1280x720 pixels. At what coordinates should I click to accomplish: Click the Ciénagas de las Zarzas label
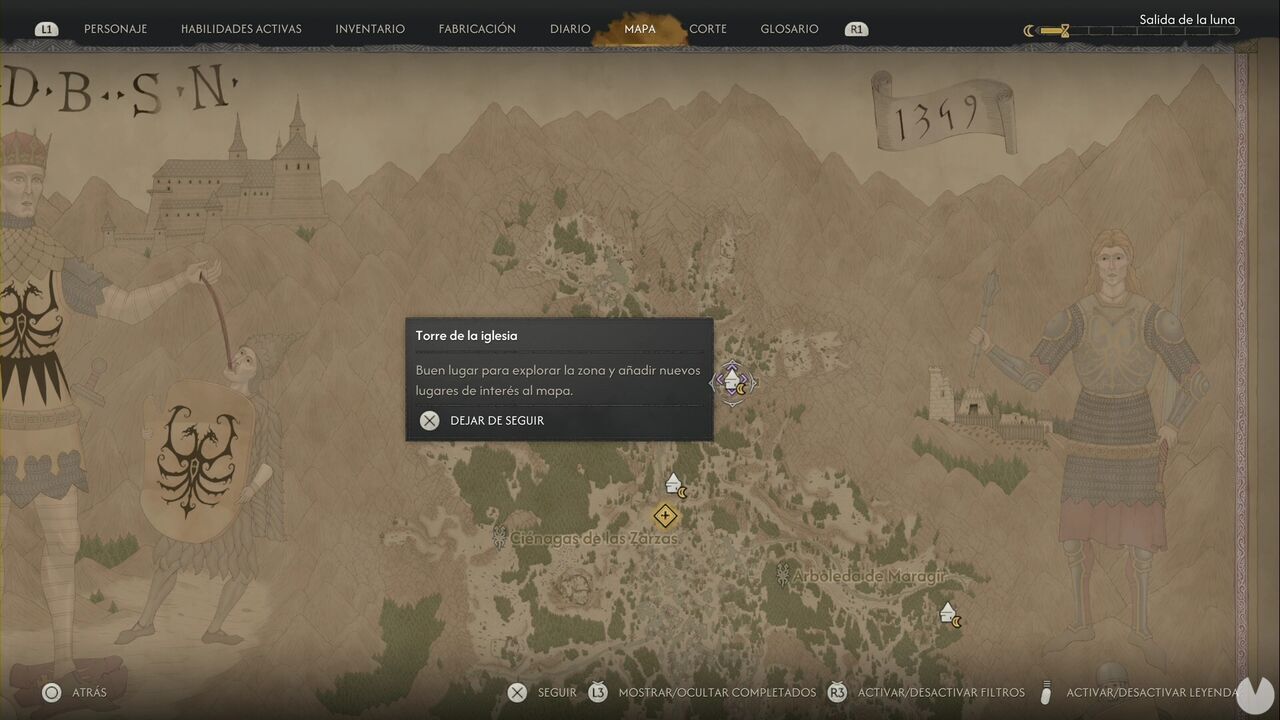coord(594,538)
